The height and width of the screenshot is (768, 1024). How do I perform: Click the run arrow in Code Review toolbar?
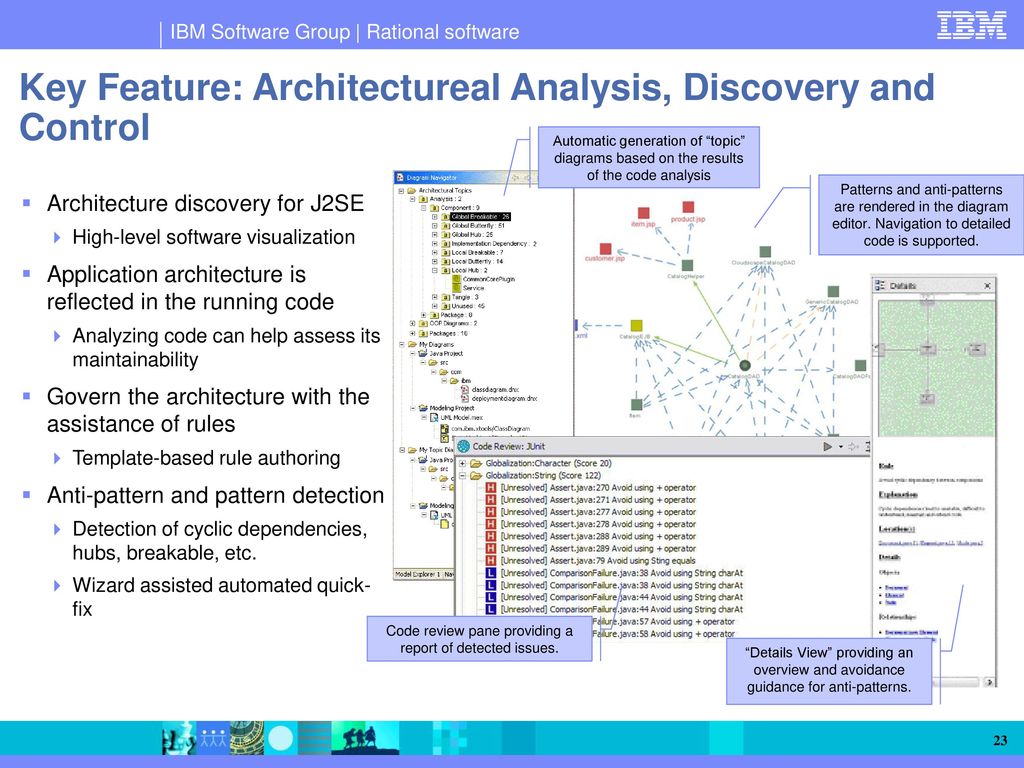tap(827, 447)
